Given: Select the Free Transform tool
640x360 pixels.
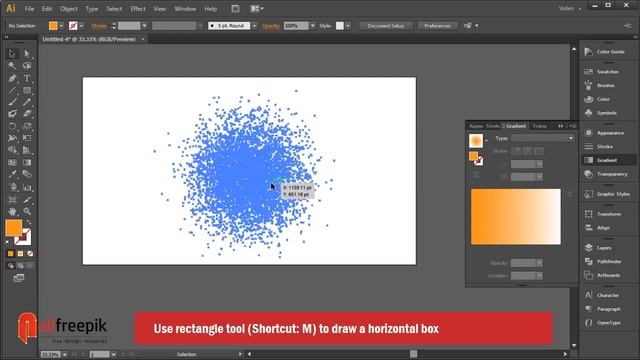Looking at the screenshot, I should 27,138.
